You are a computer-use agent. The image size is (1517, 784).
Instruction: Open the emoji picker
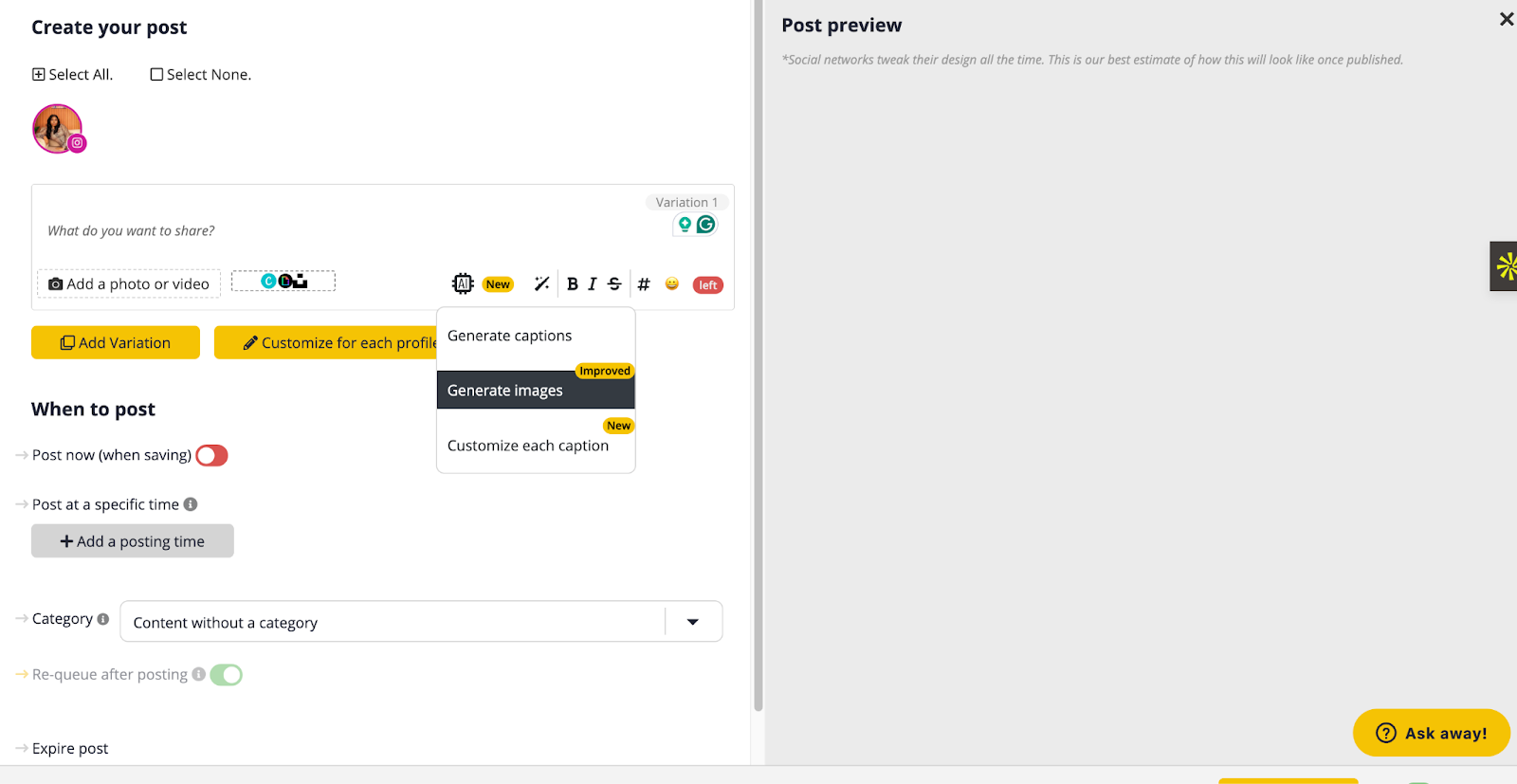click(672, 284)
